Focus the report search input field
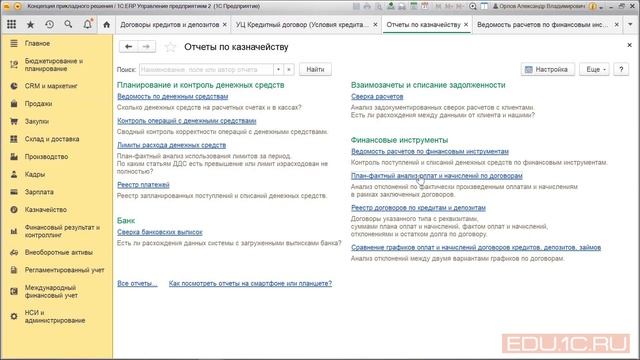Viewport: 640px width, 360px height. click(206, 69)
